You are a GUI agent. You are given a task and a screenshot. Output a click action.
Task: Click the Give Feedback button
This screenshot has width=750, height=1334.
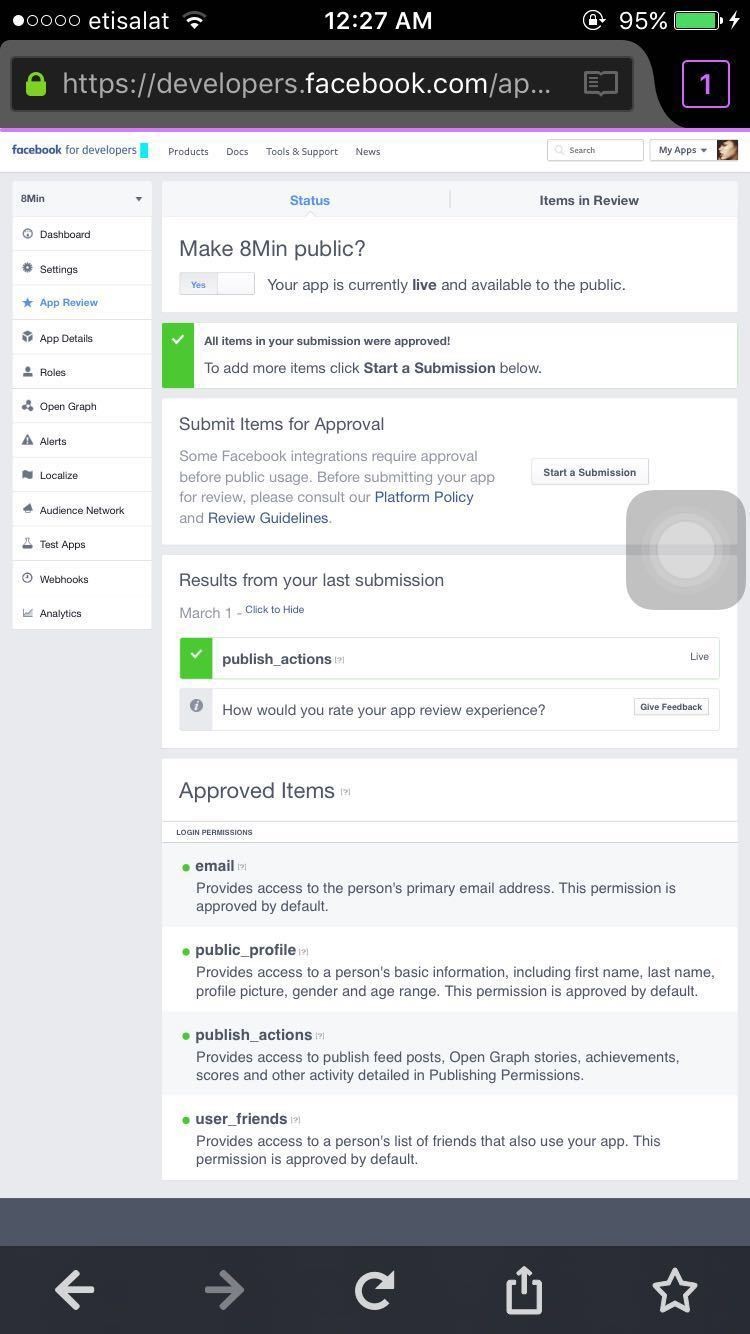point(671,707)
